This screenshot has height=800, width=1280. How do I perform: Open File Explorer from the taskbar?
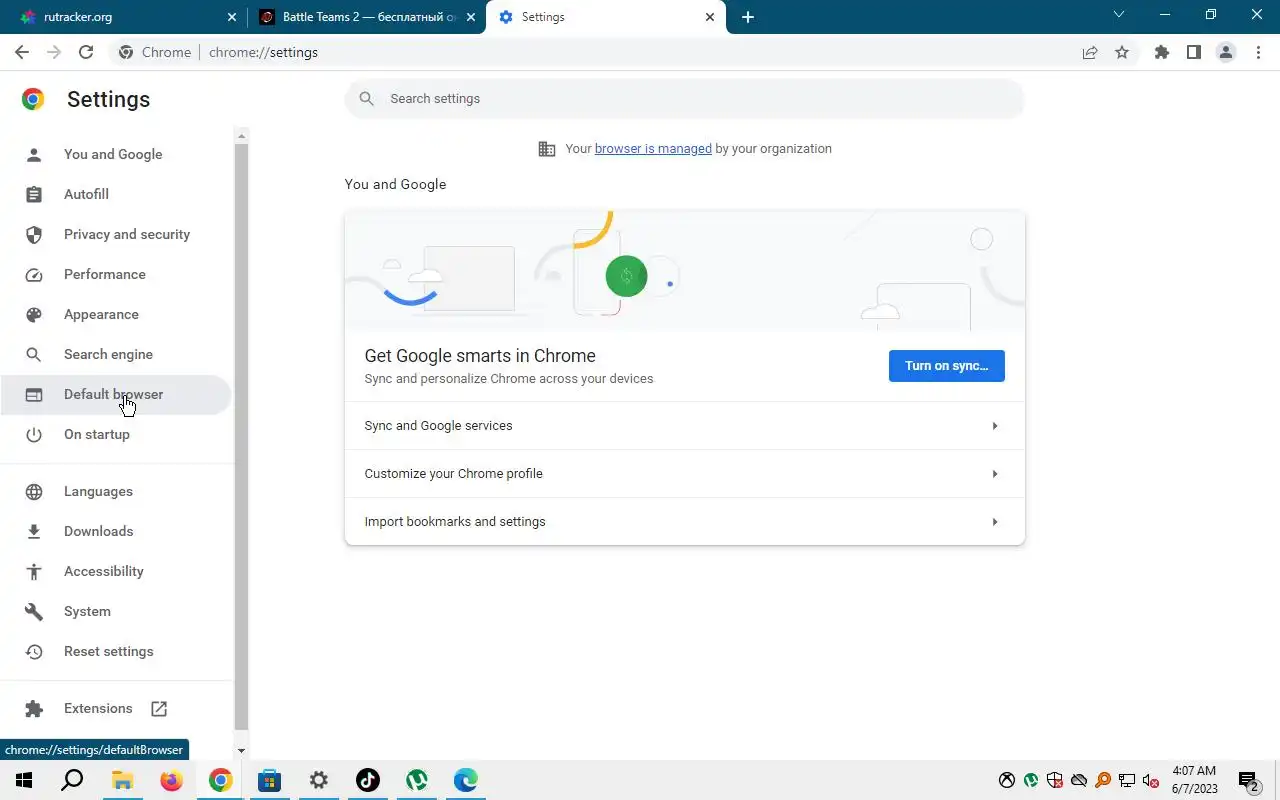122,780
